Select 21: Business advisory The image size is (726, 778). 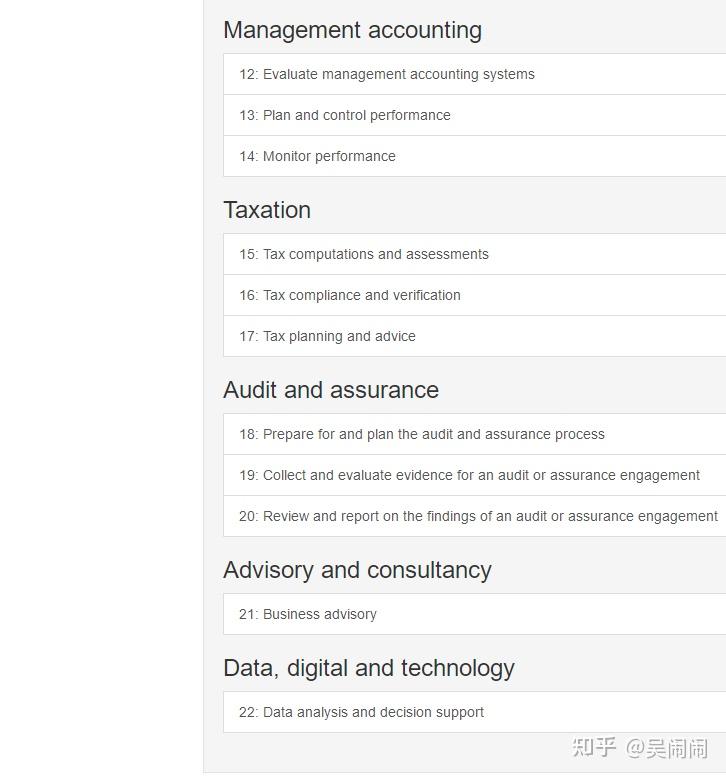(x=308, y=614)
